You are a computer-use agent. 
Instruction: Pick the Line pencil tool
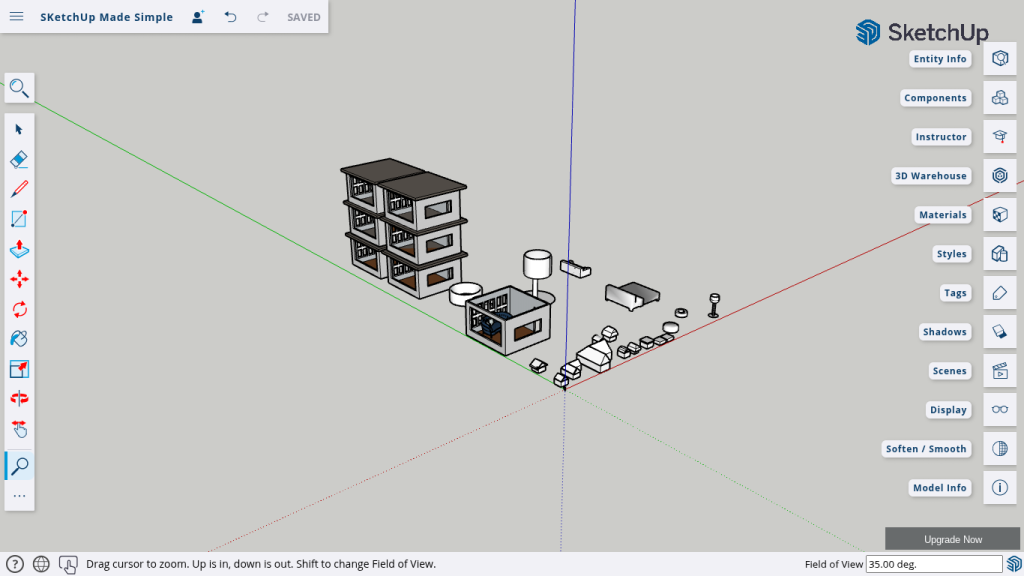click(19, 189)
